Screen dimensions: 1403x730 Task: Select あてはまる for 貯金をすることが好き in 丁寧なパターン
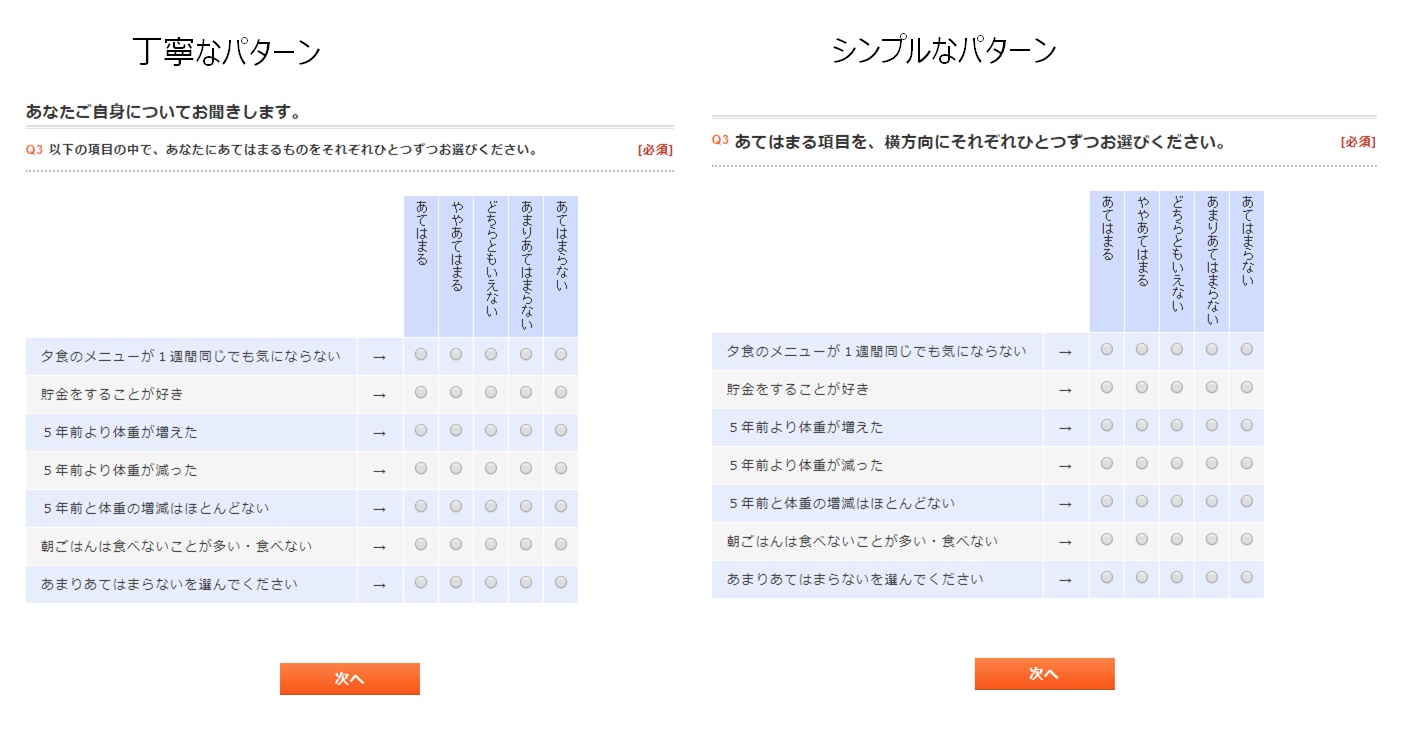(421, 392)
